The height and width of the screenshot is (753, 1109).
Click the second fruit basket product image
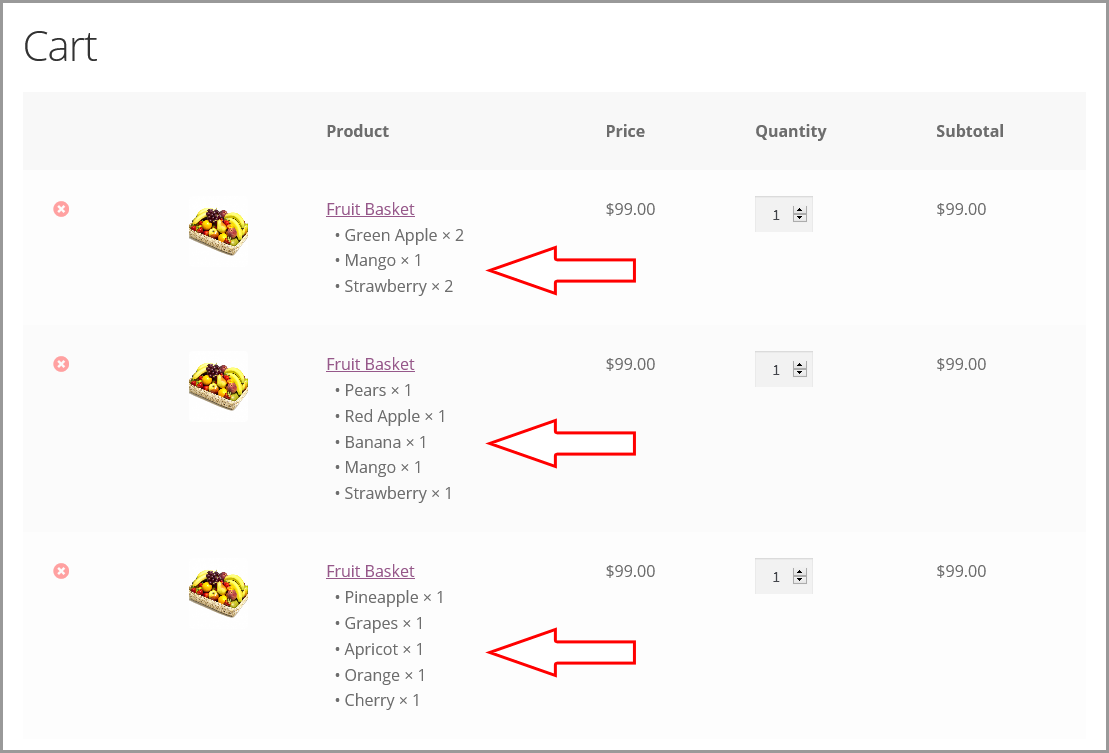(x=218, y=387)
